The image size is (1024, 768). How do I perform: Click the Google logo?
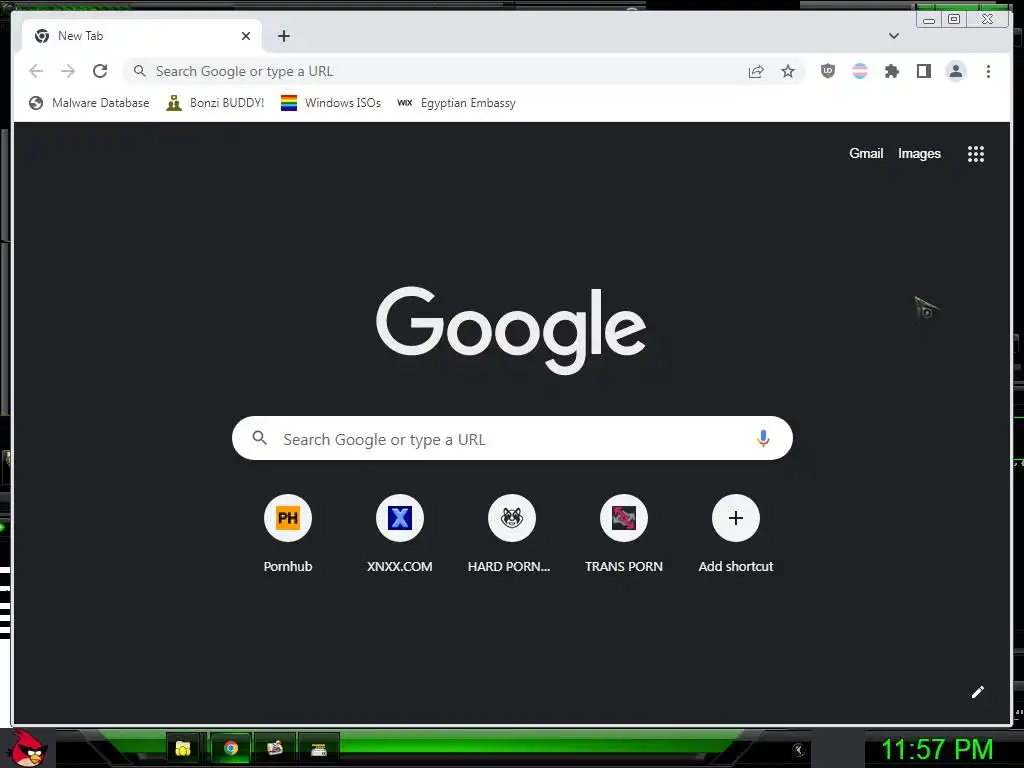[x=511, y=330]
